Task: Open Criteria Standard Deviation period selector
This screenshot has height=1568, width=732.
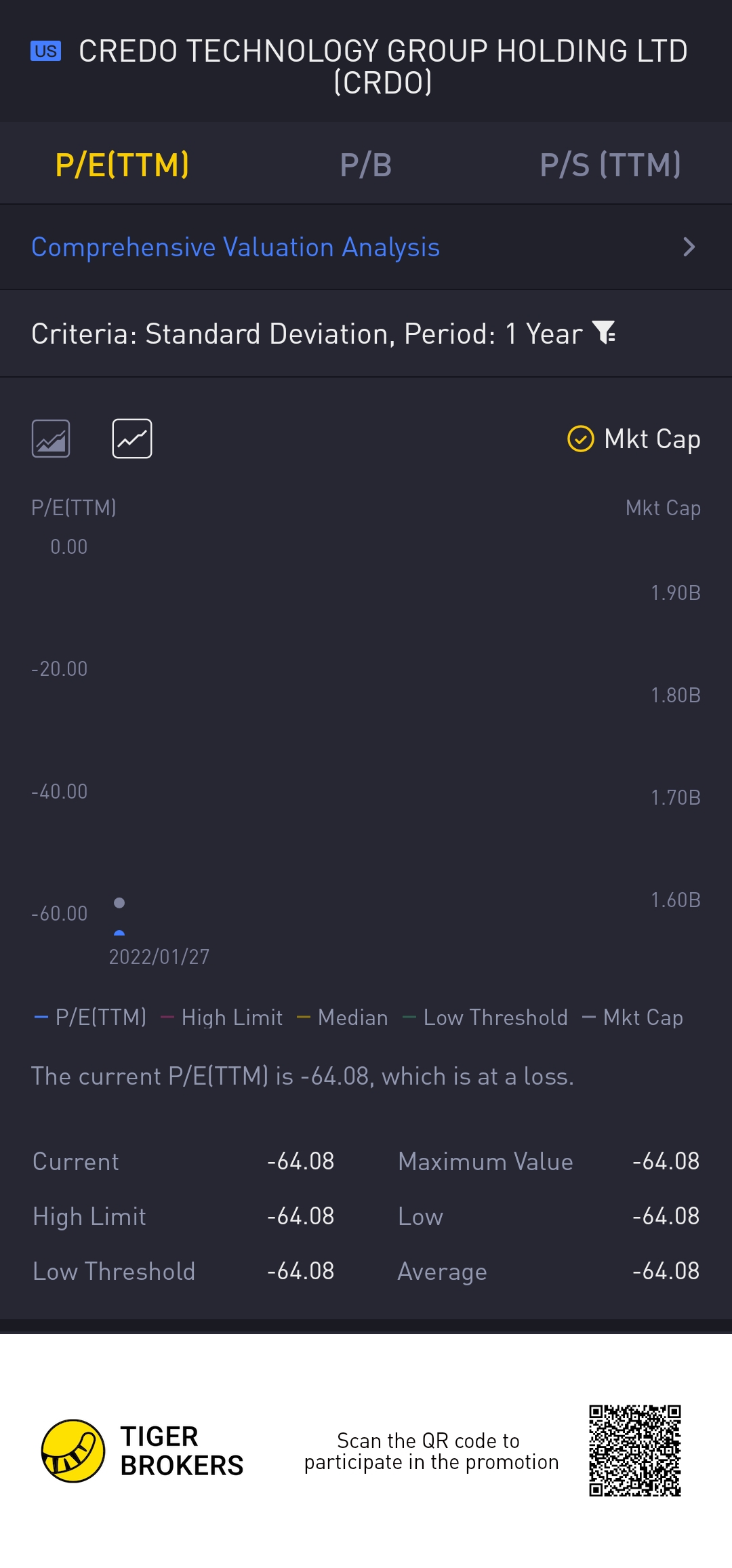Action: (306, 334)
